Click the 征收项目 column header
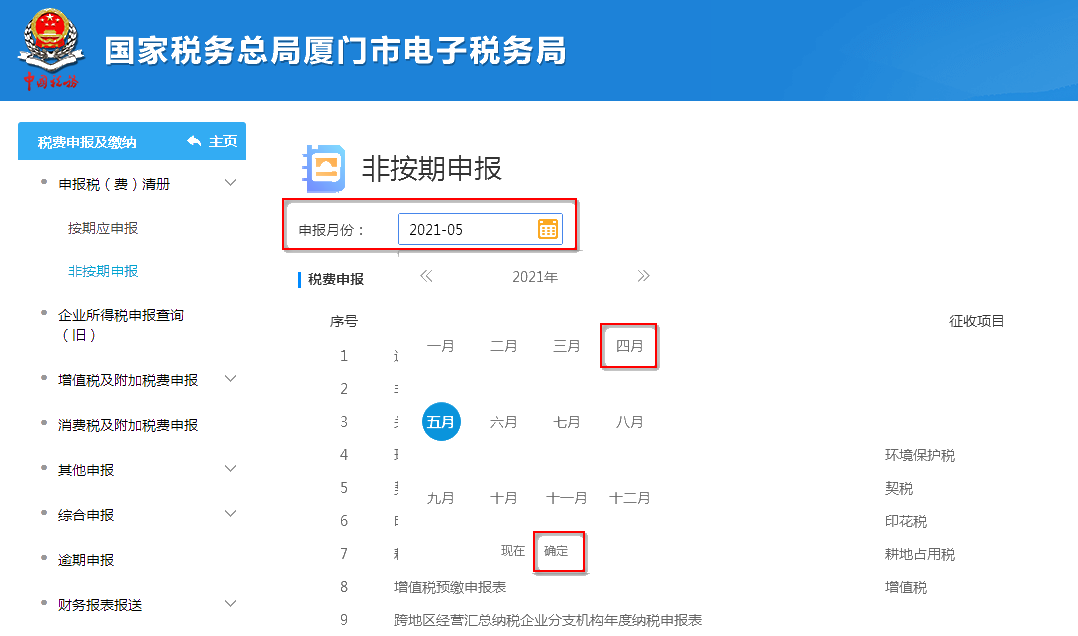Image resolution: width=1078 pixels, height=636 pixels. point(977,321)
